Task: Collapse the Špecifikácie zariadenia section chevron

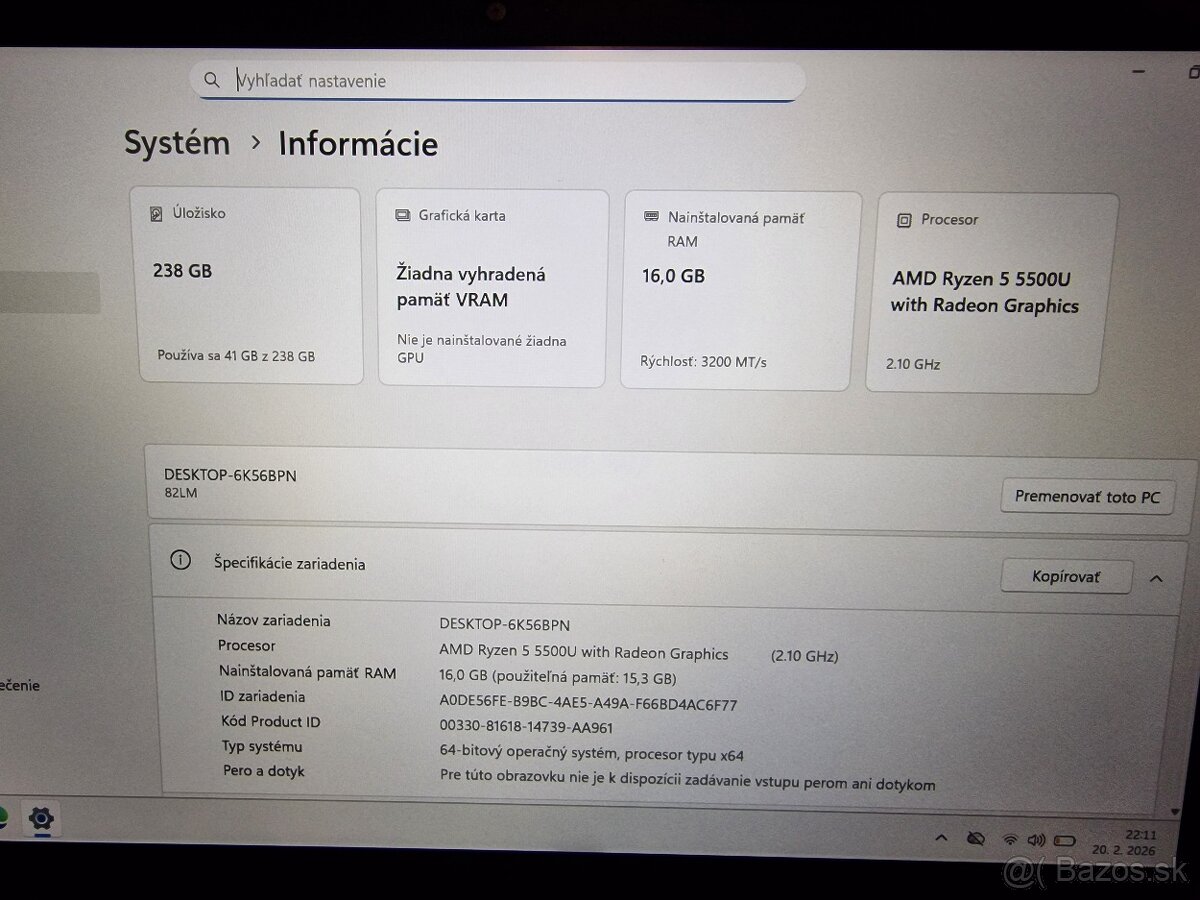Action: click(x=1156, y=578)
